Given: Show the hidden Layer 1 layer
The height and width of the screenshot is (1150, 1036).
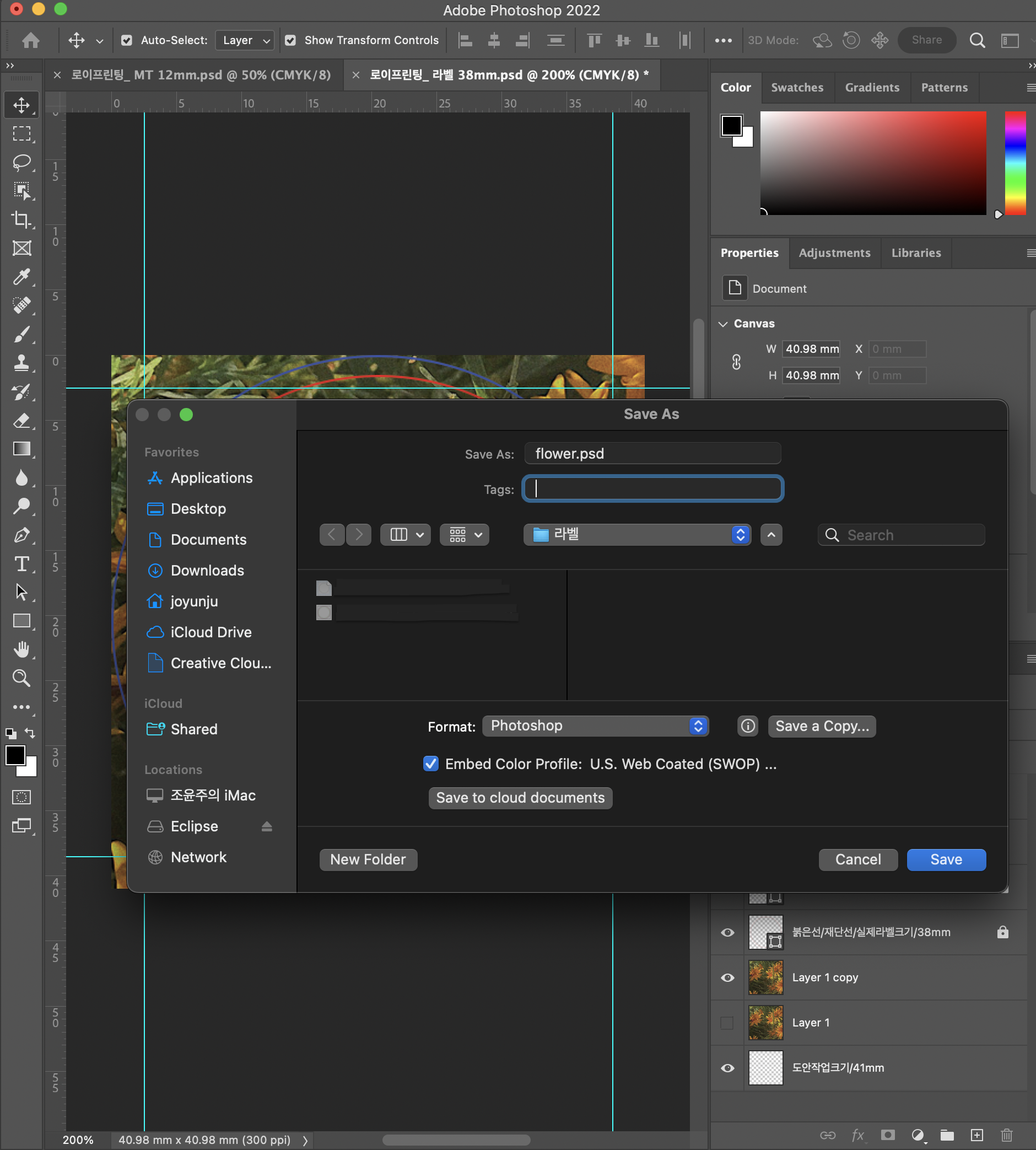Looking at the screenshot, I should 727,1023.
